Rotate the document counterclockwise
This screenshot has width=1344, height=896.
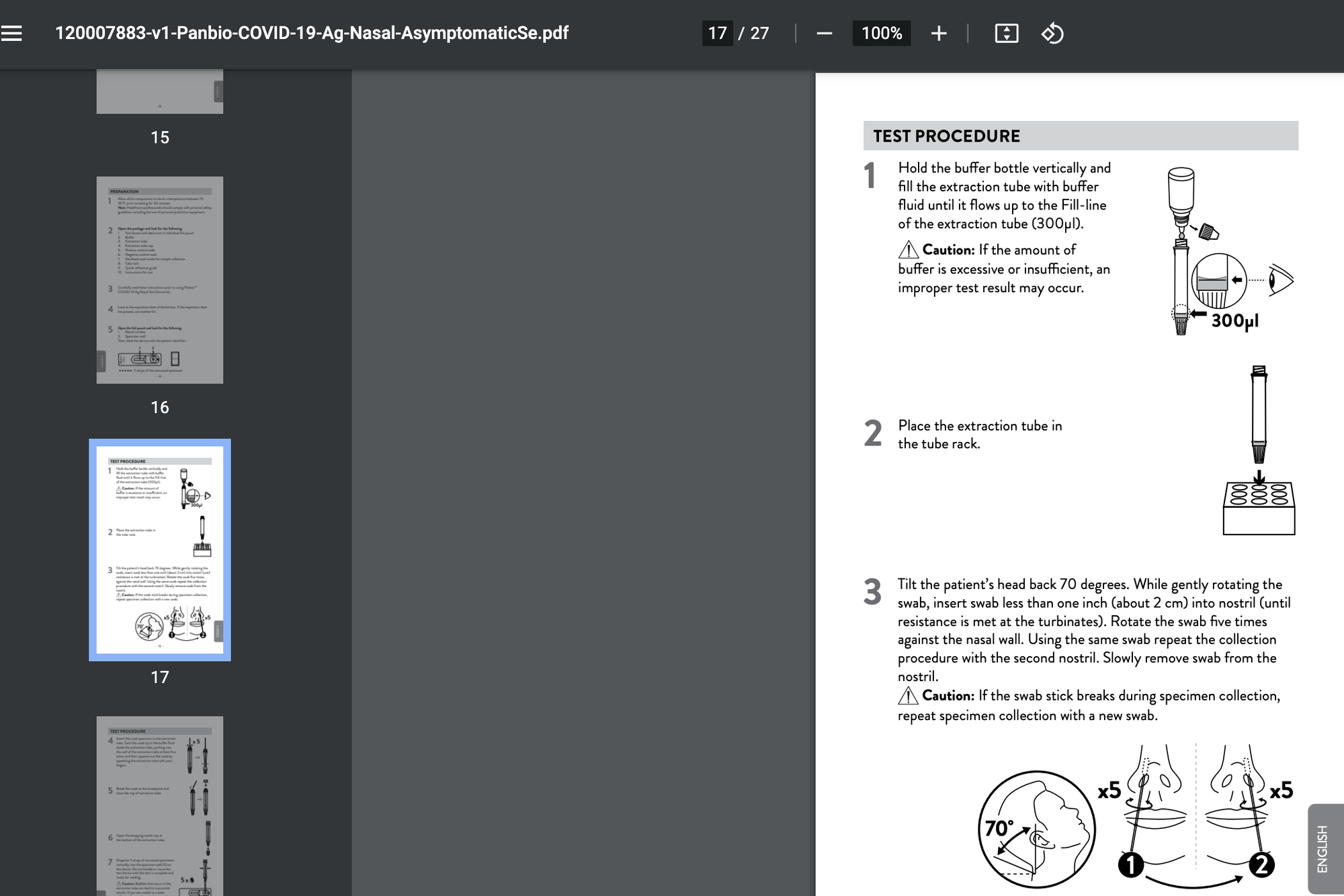coord(1052,33)
